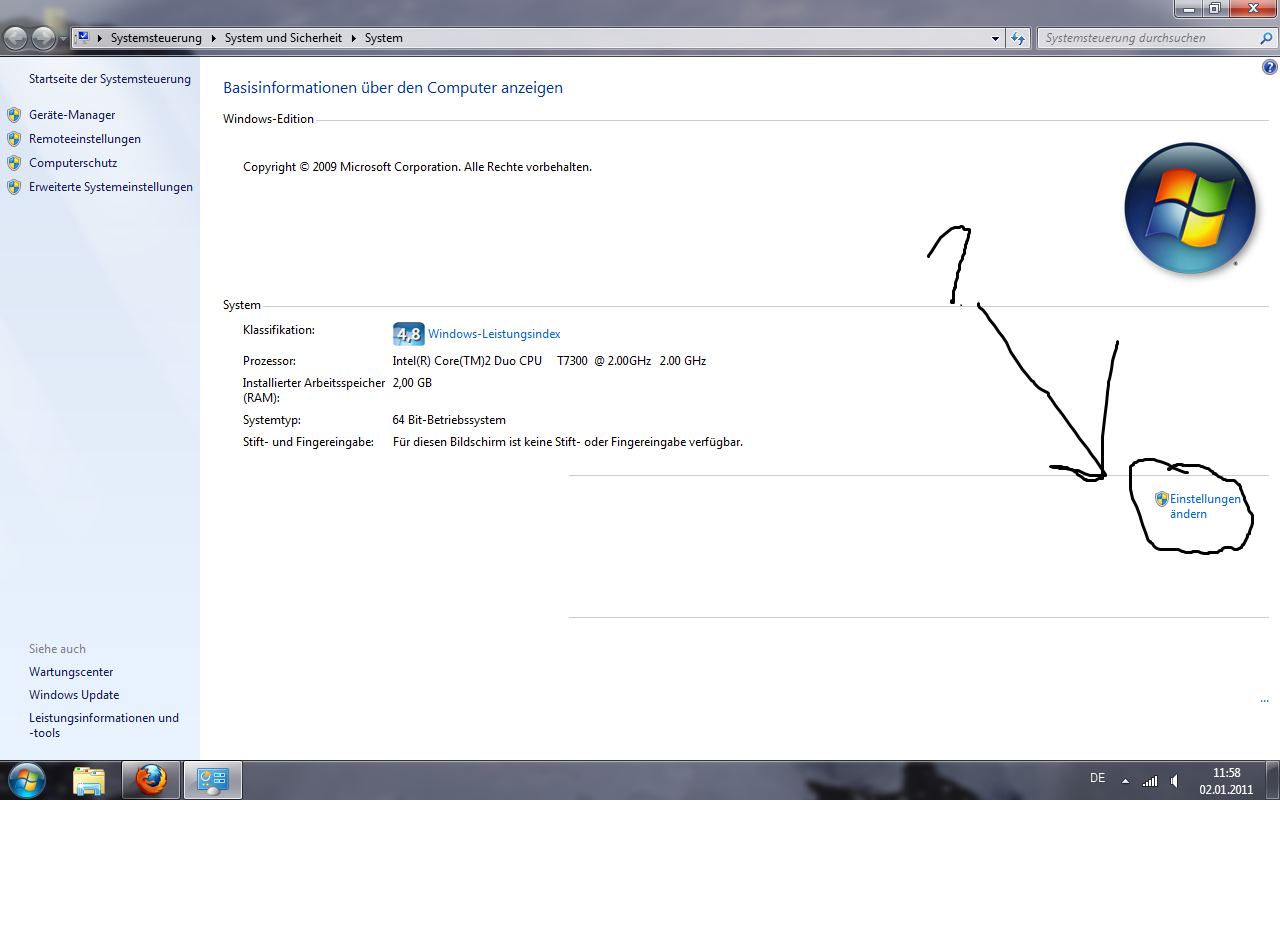The image size is (1280, 945).
Task: Click the Show Desktop strip beside the clock
Action: click(x=1272, y=780)
